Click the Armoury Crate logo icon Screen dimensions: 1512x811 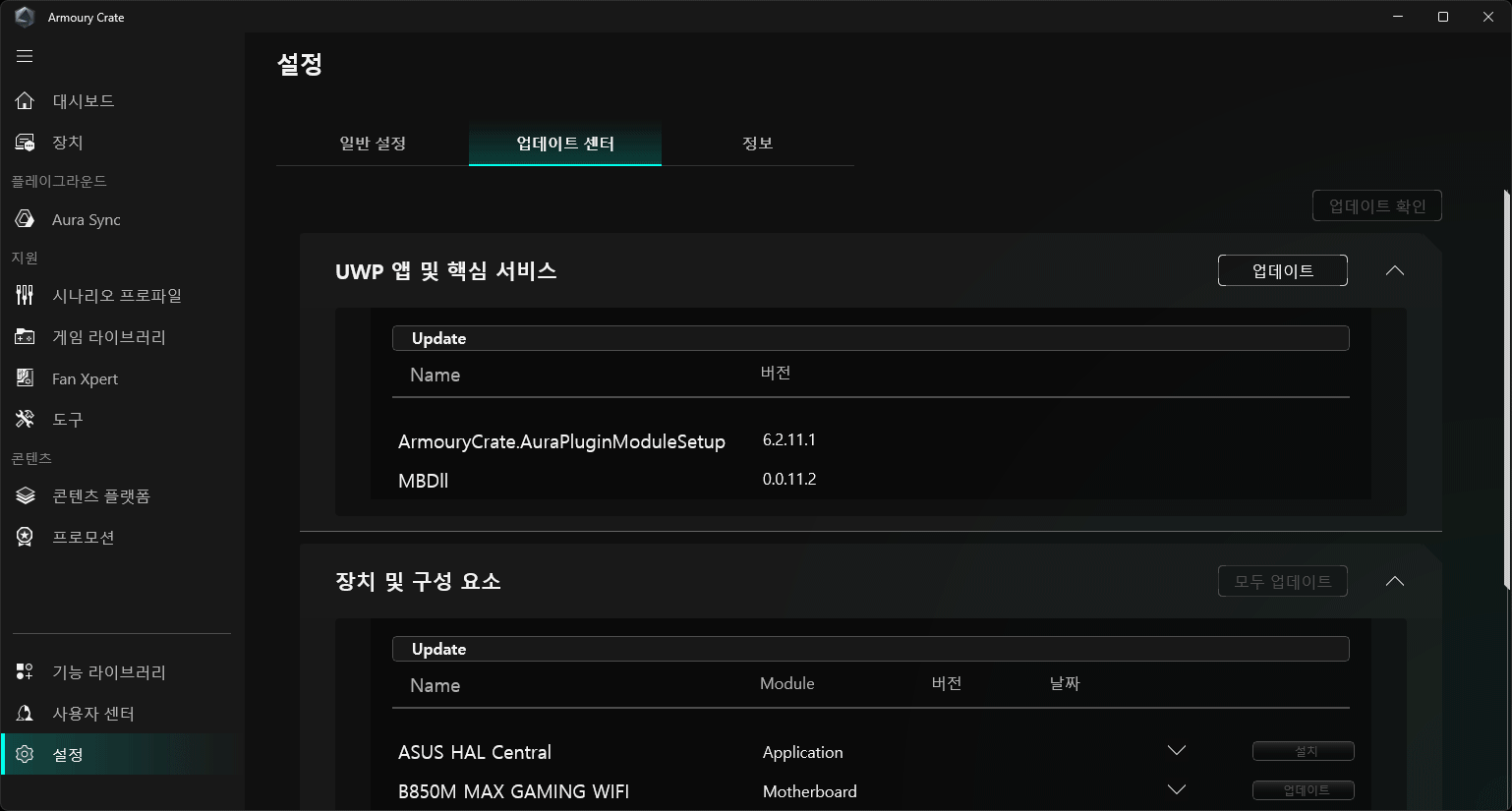[x=25, y=17]
